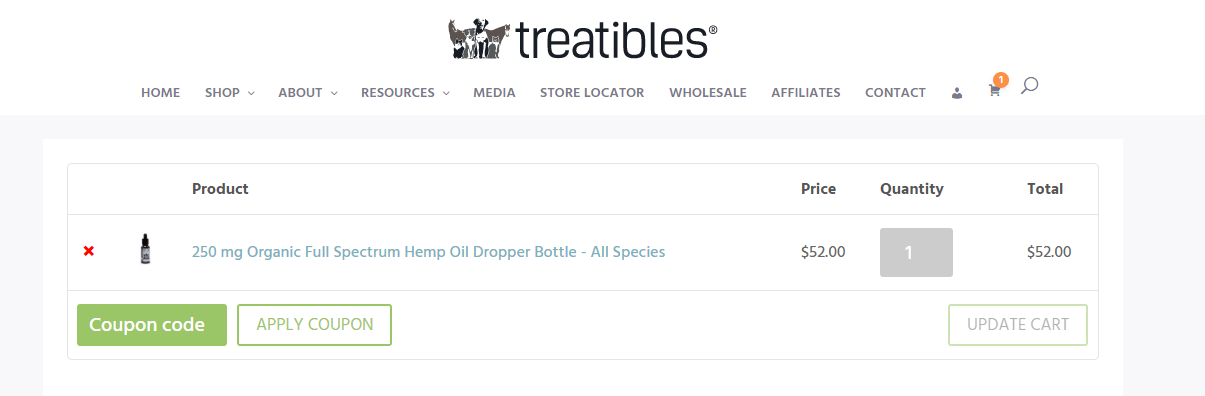The width and height of the screenshot is (1205, 396).
Task: Open the shopping cart icon
Action: click(x=994, y=91)
